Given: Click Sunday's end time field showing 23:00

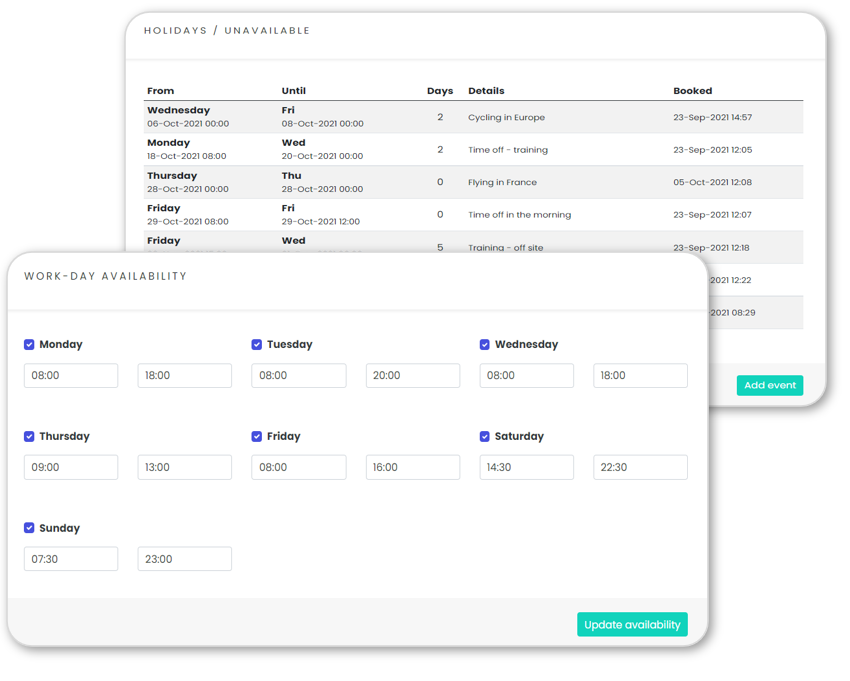Looking at the screenshot, I should [x=184, y=559].
